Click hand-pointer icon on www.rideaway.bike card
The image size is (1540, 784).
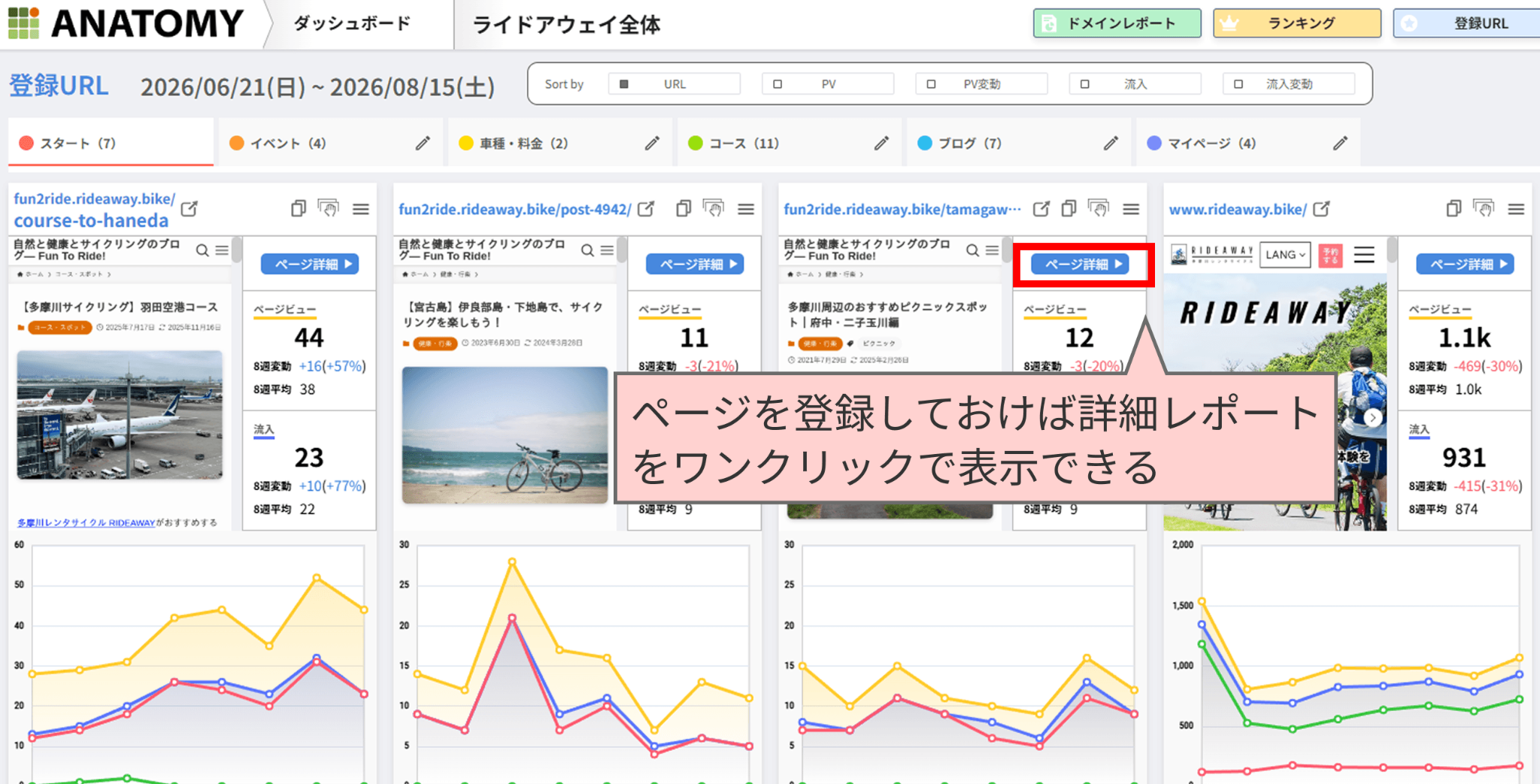1484,208
